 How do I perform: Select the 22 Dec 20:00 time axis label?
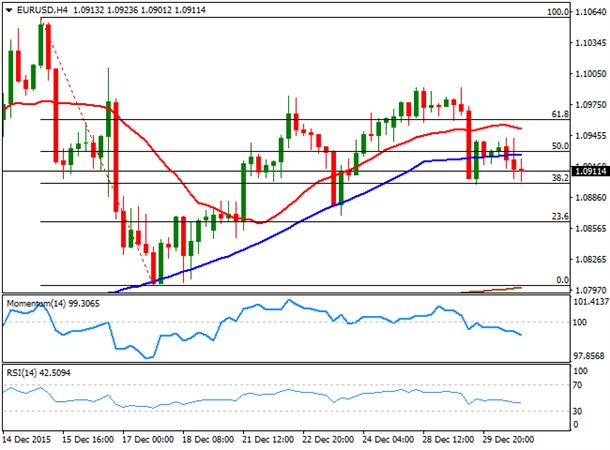click(x=328, y=439)
